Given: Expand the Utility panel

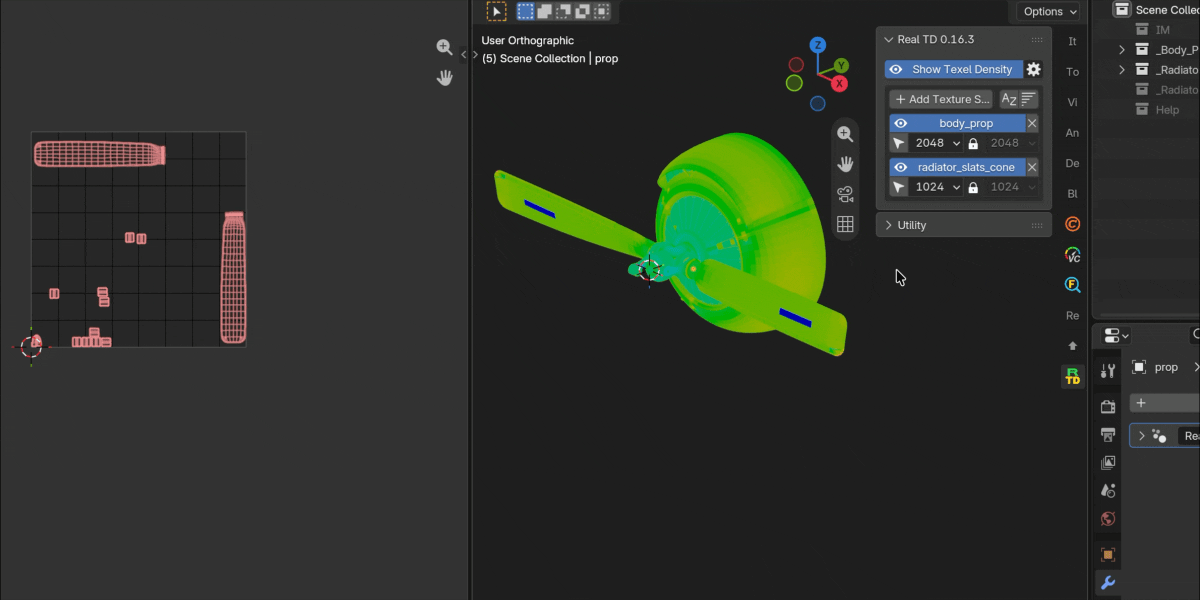Looking at the screenshot, I should click(963, 225).
